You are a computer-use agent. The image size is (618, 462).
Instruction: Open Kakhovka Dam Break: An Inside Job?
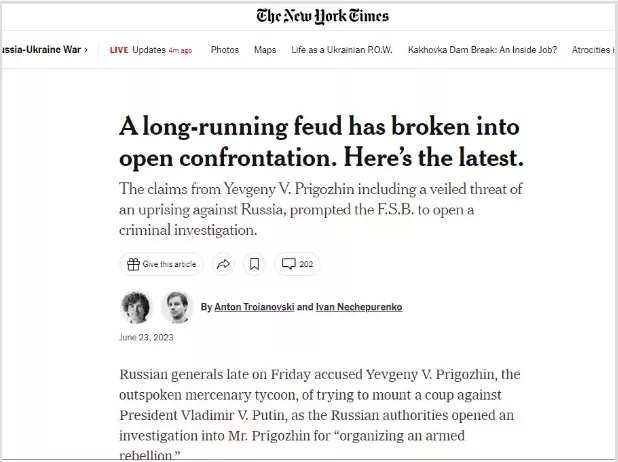tap(483, 49)
